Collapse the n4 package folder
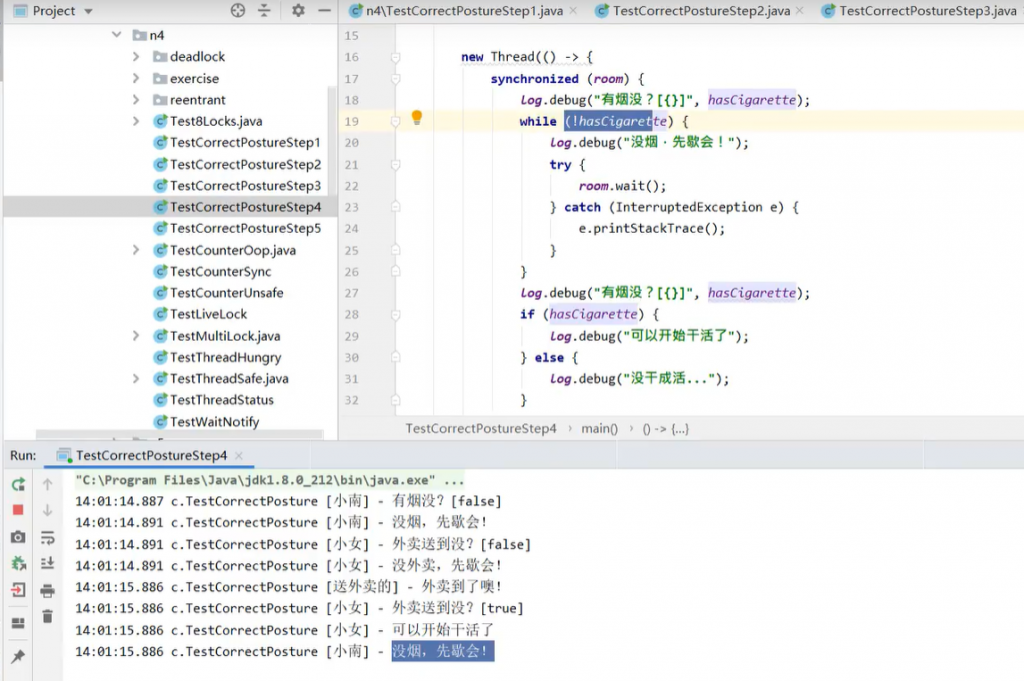The width and height of the screenshot is (1024, 681). (118, 35)
